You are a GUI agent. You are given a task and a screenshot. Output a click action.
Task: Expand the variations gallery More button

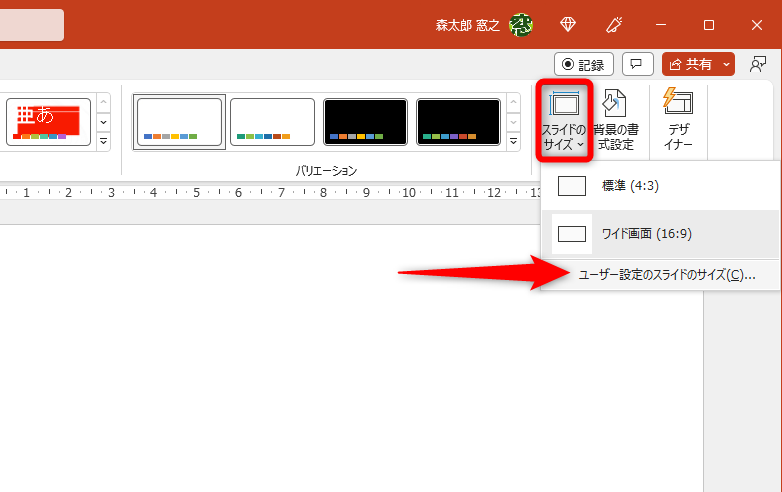[x=513, y=142]
